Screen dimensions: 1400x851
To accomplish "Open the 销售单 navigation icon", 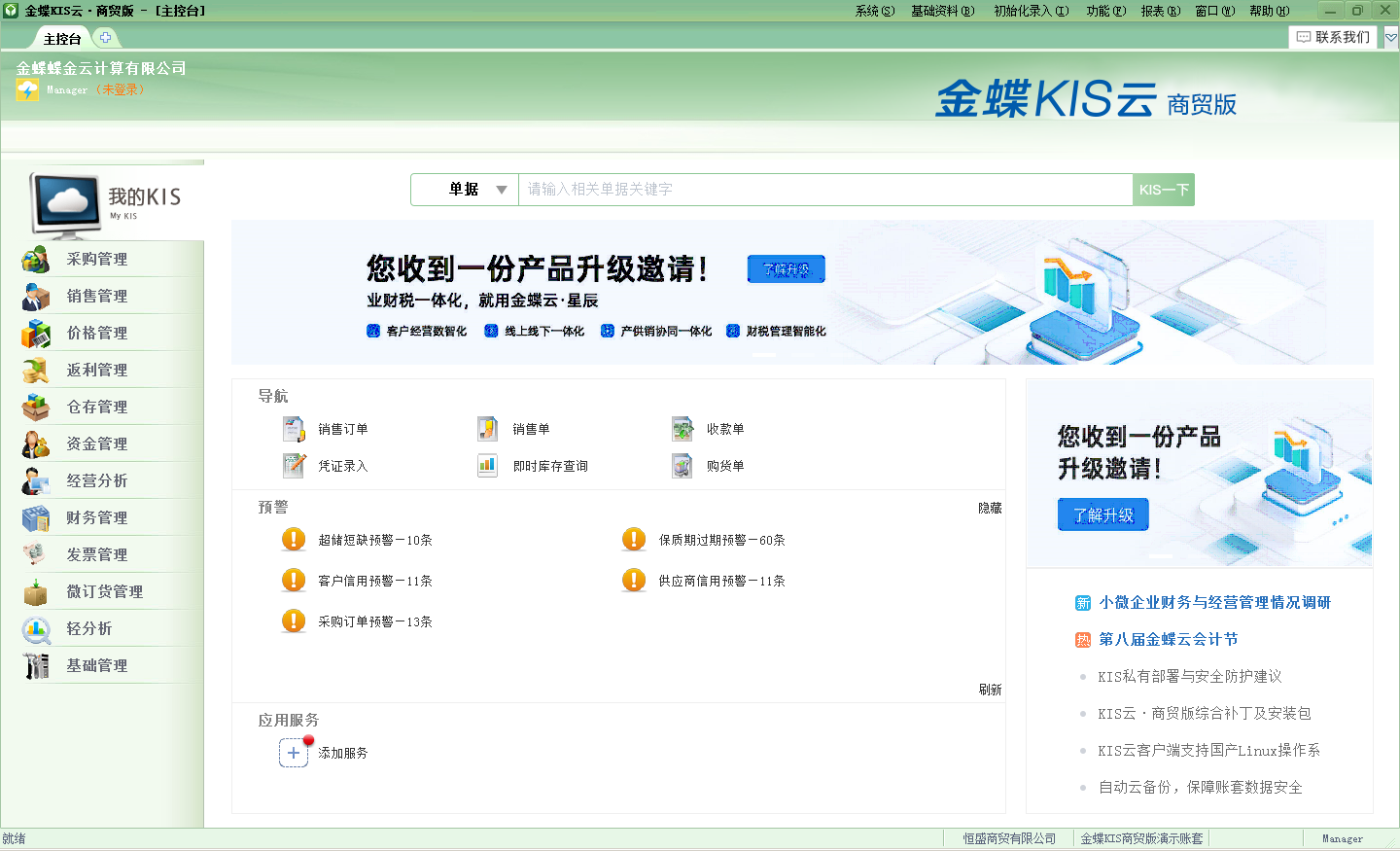I will tap(488, 429).
